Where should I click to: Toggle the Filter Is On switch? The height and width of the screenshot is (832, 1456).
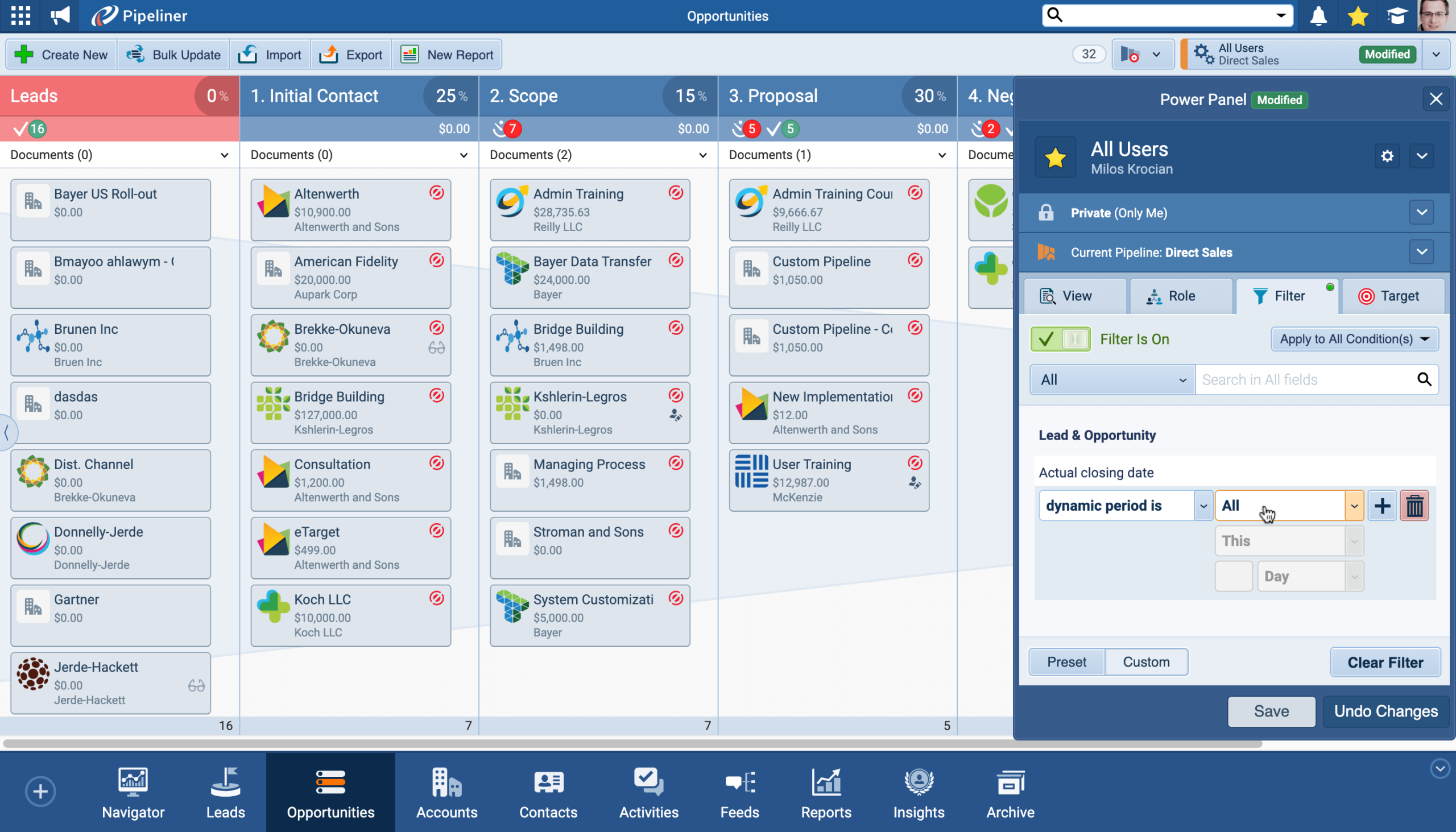click(x=1061, y=339)
